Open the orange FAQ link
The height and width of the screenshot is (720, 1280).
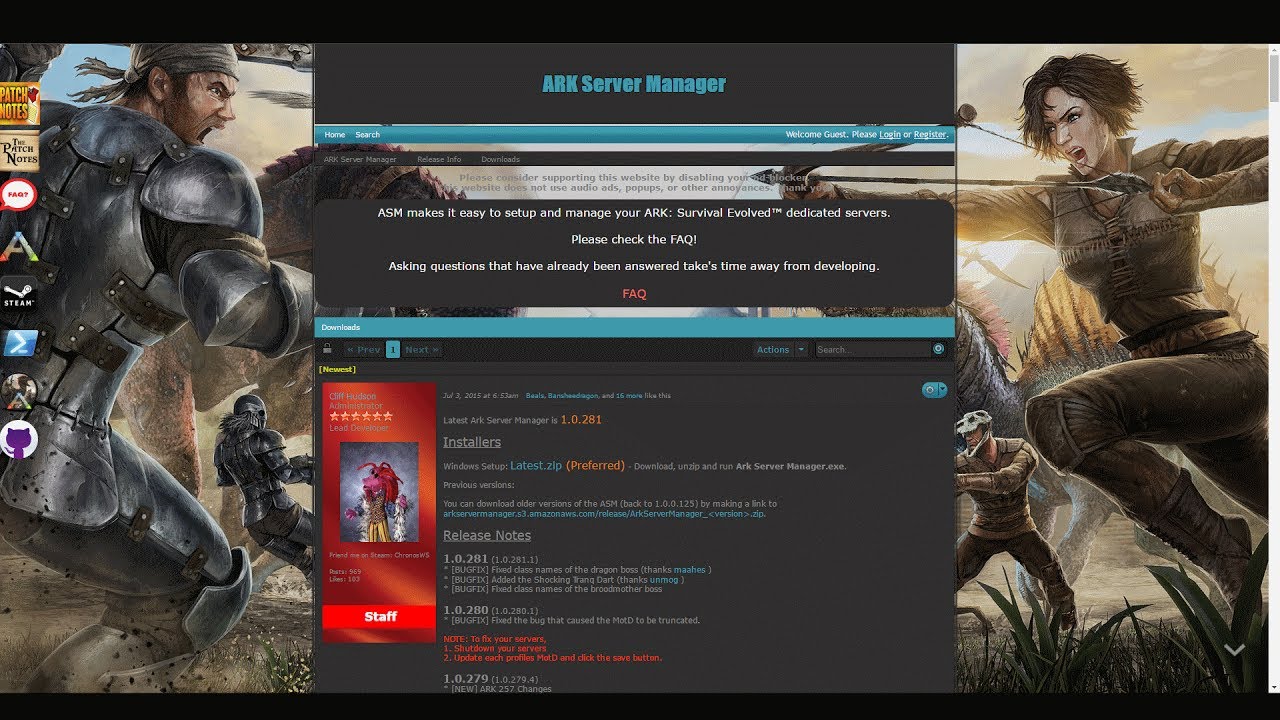click(x=634, y=294)
